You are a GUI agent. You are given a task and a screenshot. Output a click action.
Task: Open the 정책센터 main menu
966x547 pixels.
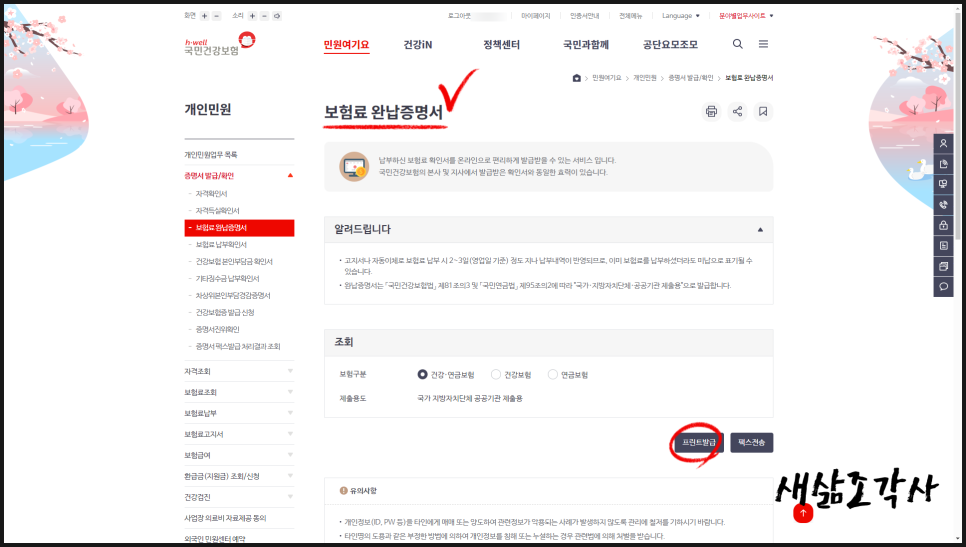coord(501,44)
